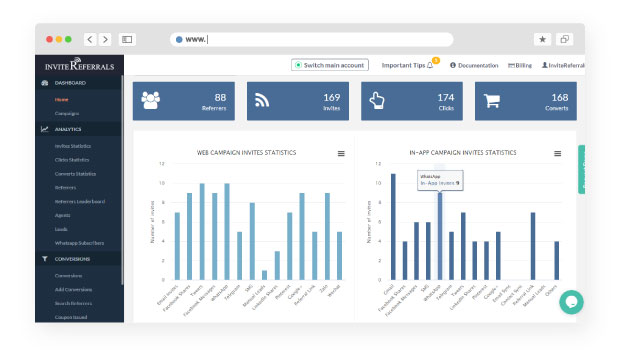
Task: Open the InviteReferral user account menu
Action: point(563,65)
